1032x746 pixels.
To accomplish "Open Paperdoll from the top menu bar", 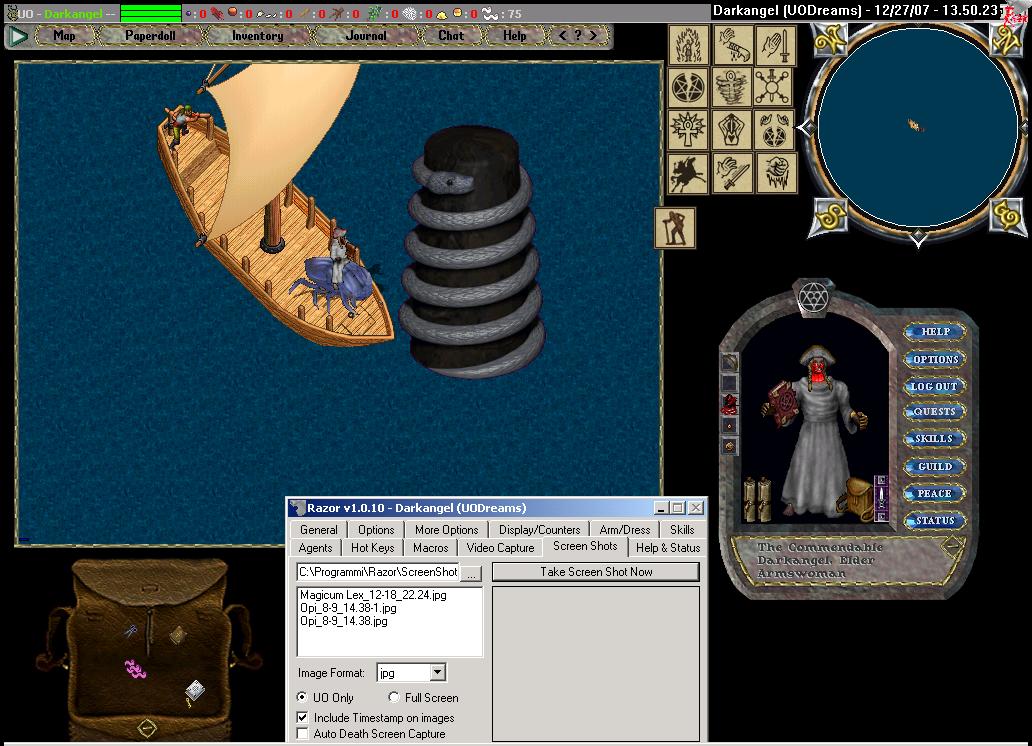I will (150, 36).
